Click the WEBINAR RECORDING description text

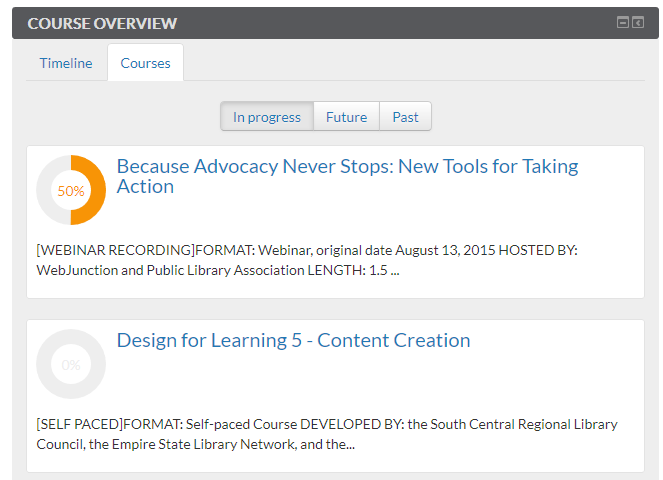[x=307, y=260]
